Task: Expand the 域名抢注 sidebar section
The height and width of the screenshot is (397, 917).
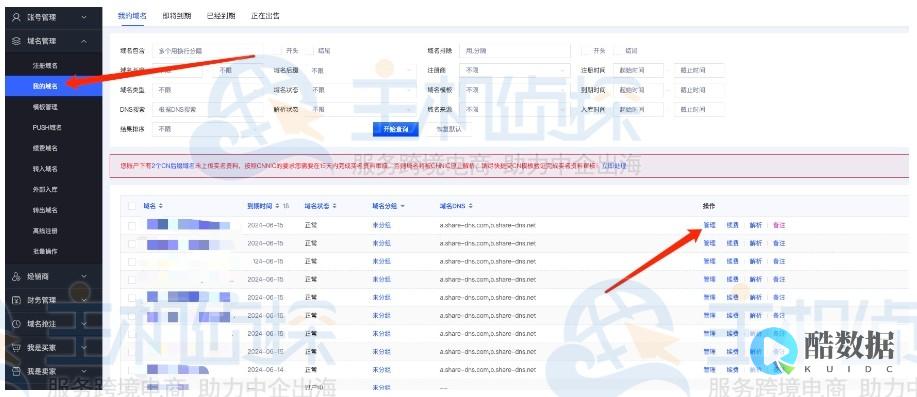Action: pyautogui.click(x=84, y=323)
